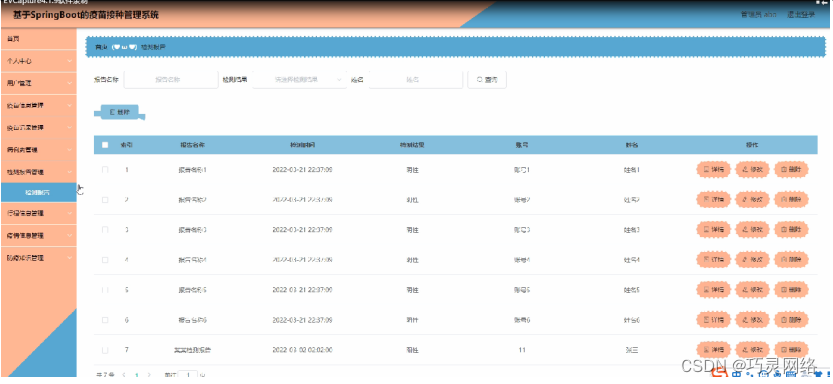Click the 退出登录 link at top right
The width and height of the screenshot is (833, 384).
click(801, 14)
